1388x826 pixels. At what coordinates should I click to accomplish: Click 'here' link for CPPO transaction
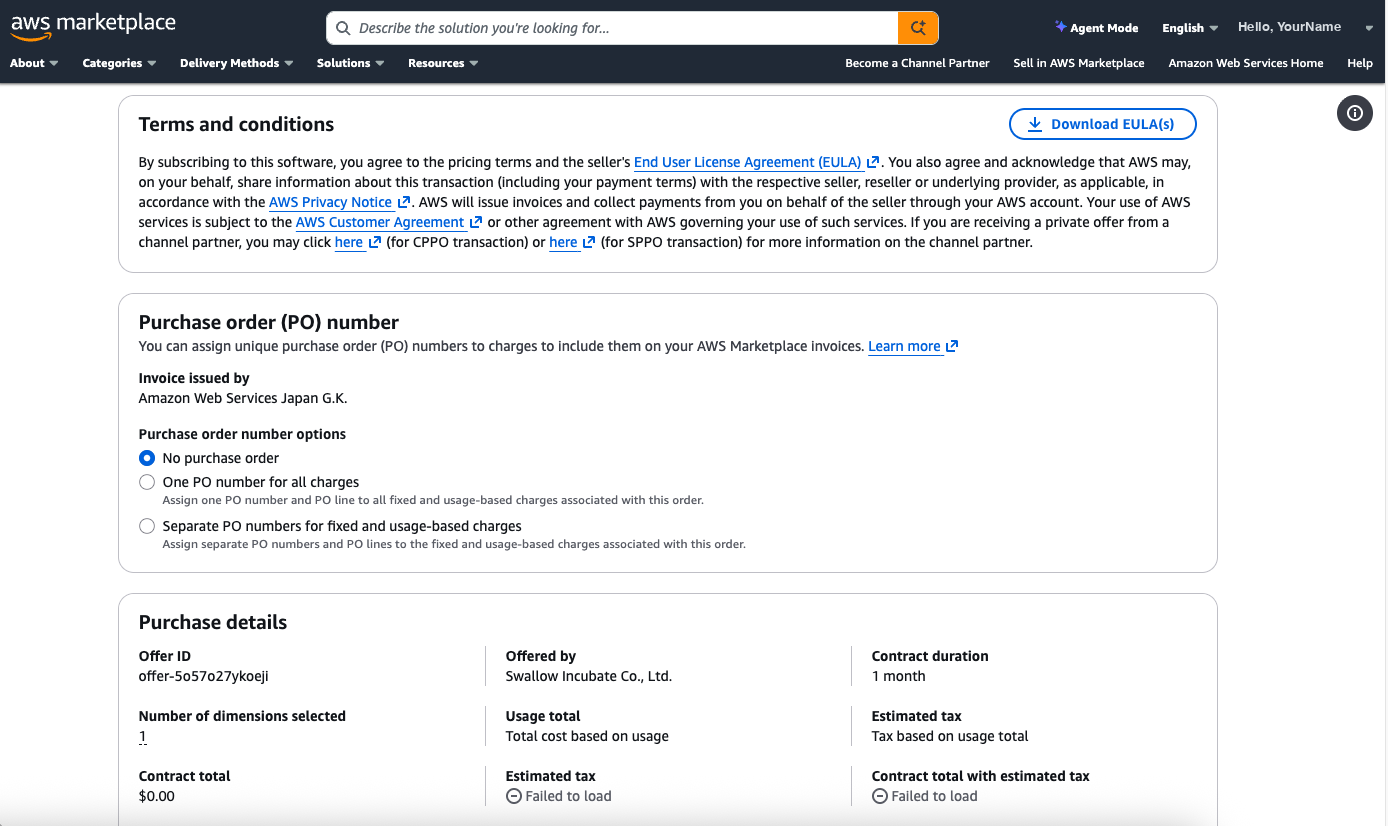(349, 242)
